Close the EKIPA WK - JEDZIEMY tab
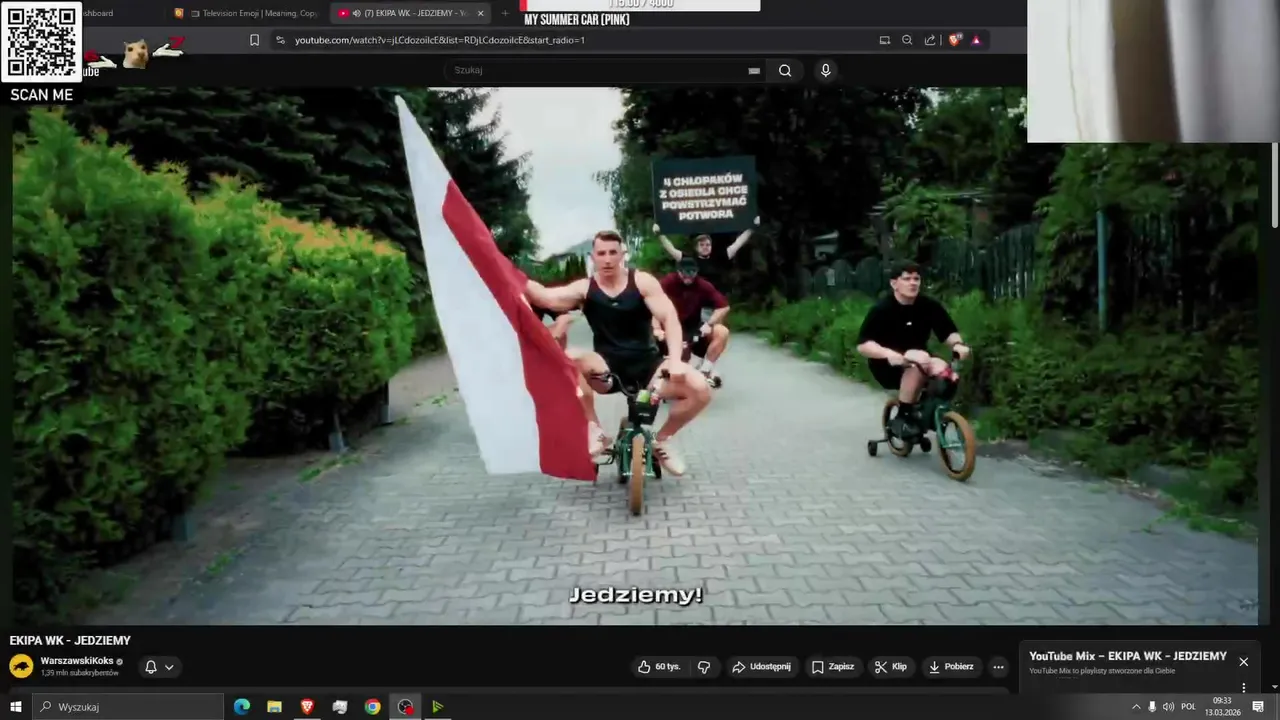1280x720 pixels. click(481, 13)
